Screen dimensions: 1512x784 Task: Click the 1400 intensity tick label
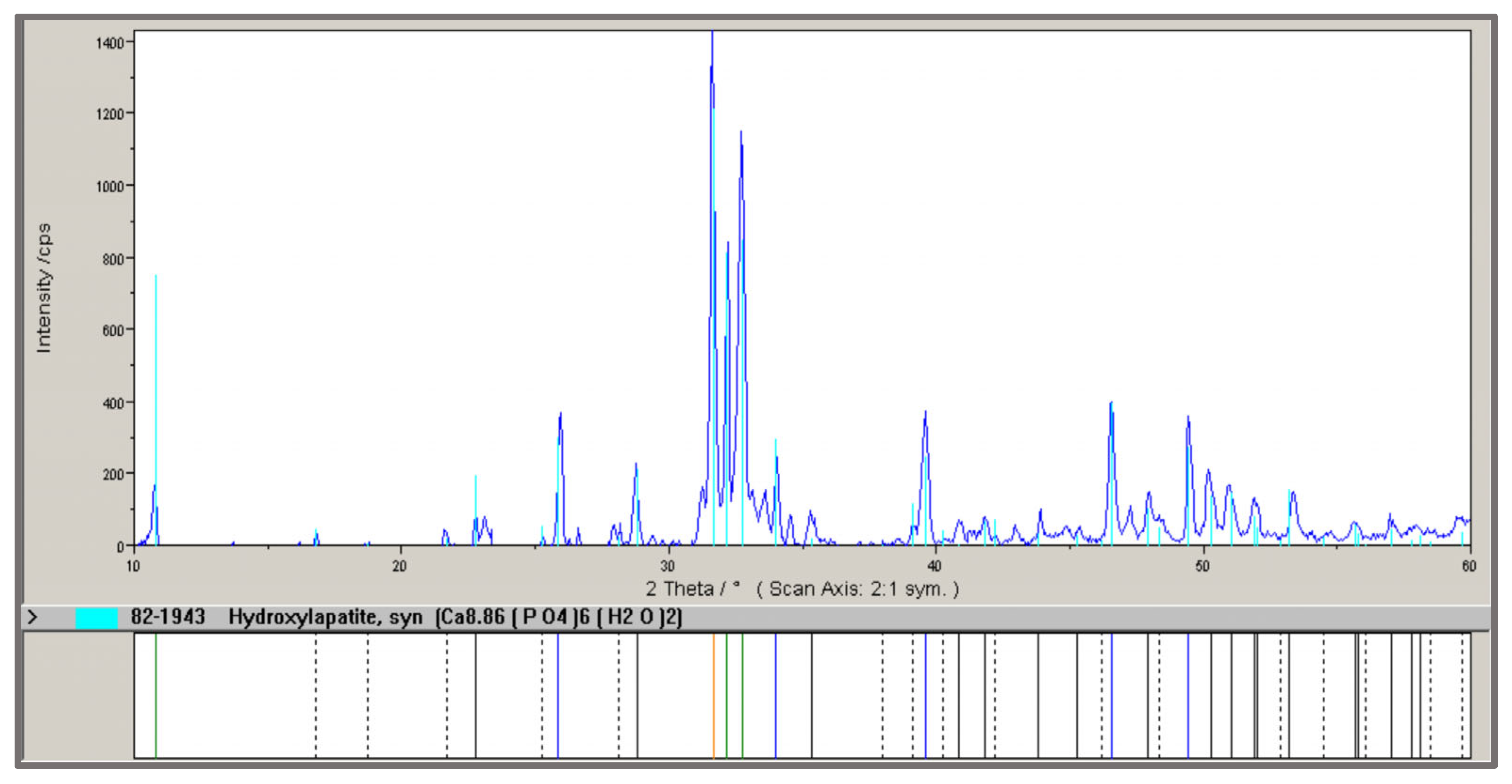pyautogui.click(x=110, y=43)
